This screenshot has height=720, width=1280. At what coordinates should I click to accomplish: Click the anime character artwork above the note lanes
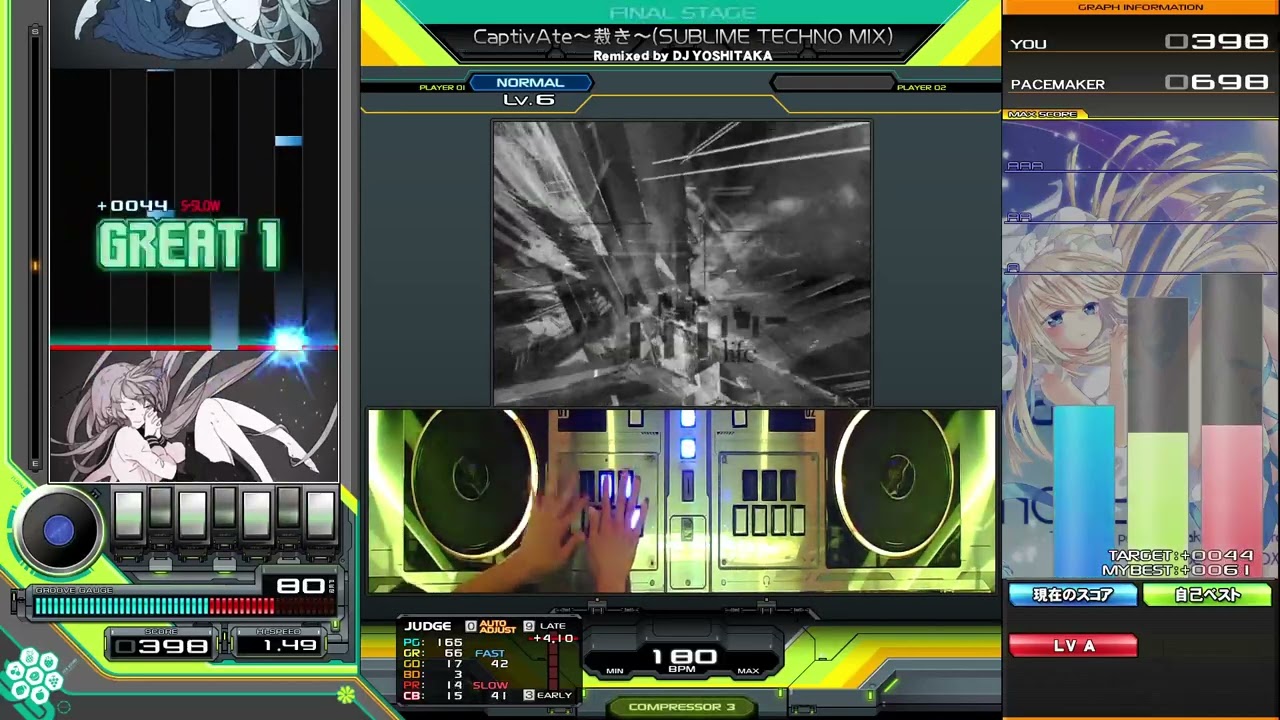pos(195,33)
